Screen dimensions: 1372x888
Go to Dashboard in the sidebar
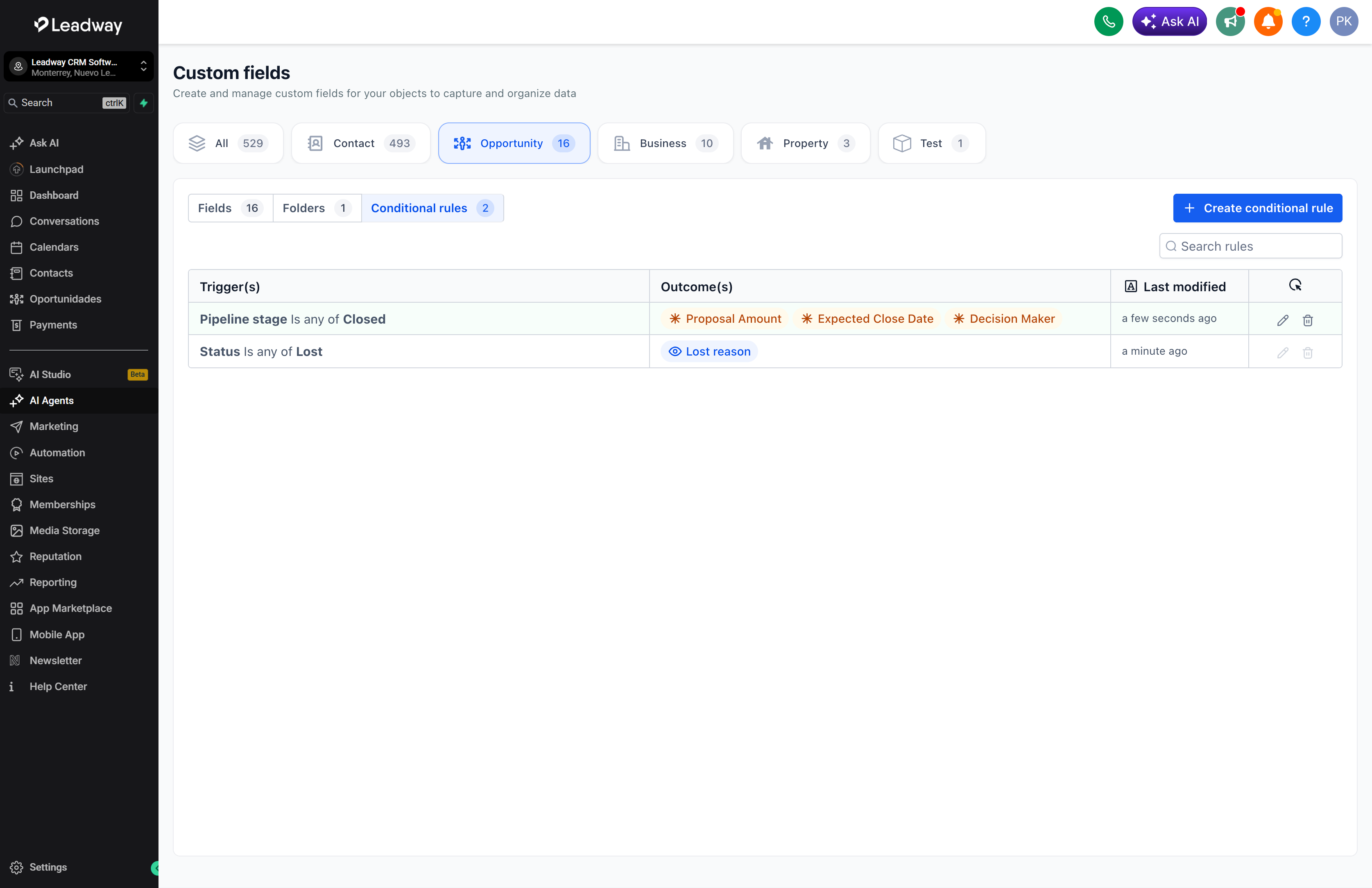pos(79,195)
